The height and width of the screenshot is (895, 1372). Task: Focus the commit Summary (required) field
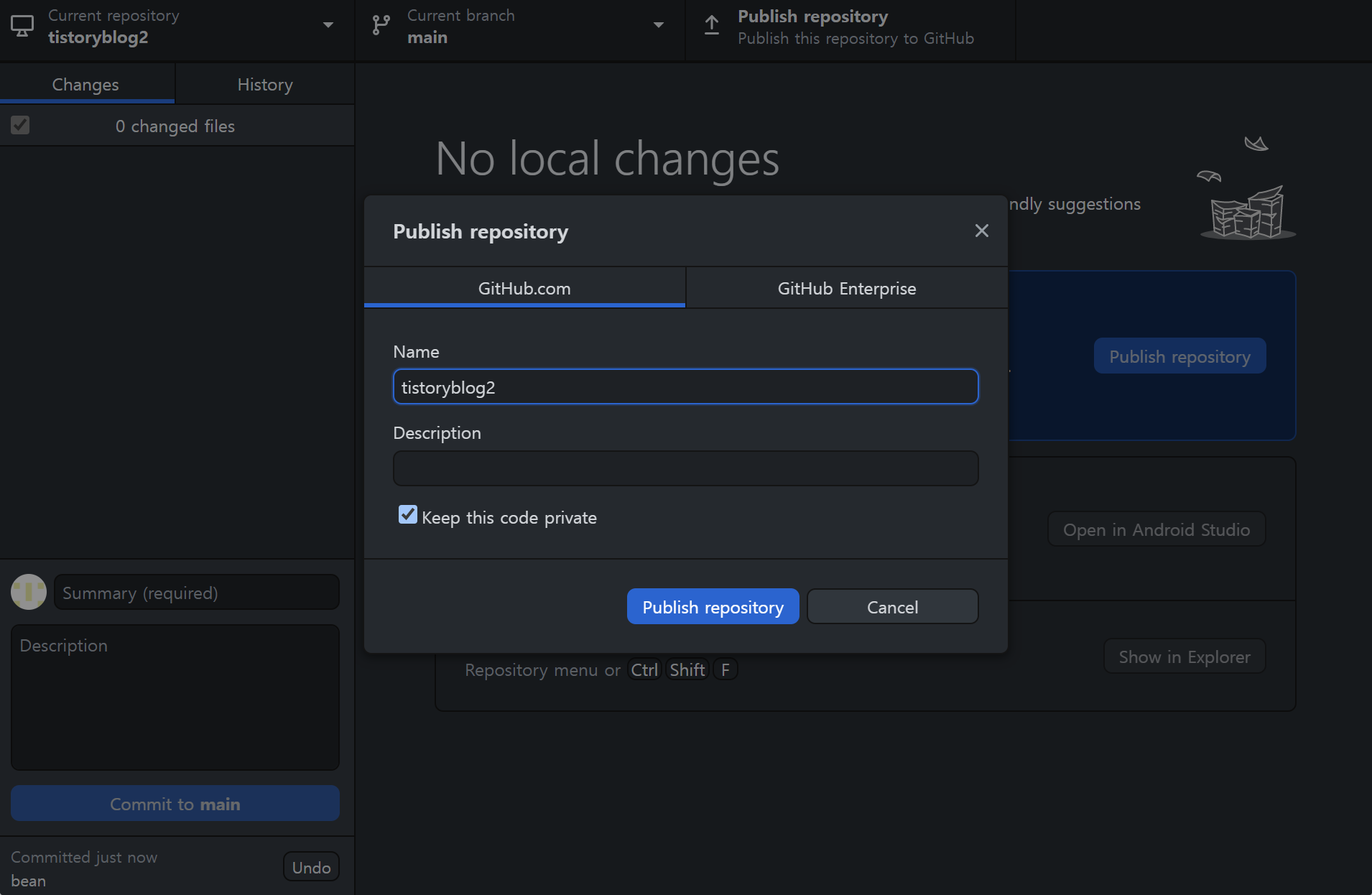pyautogui.click(x=196, y=593)
